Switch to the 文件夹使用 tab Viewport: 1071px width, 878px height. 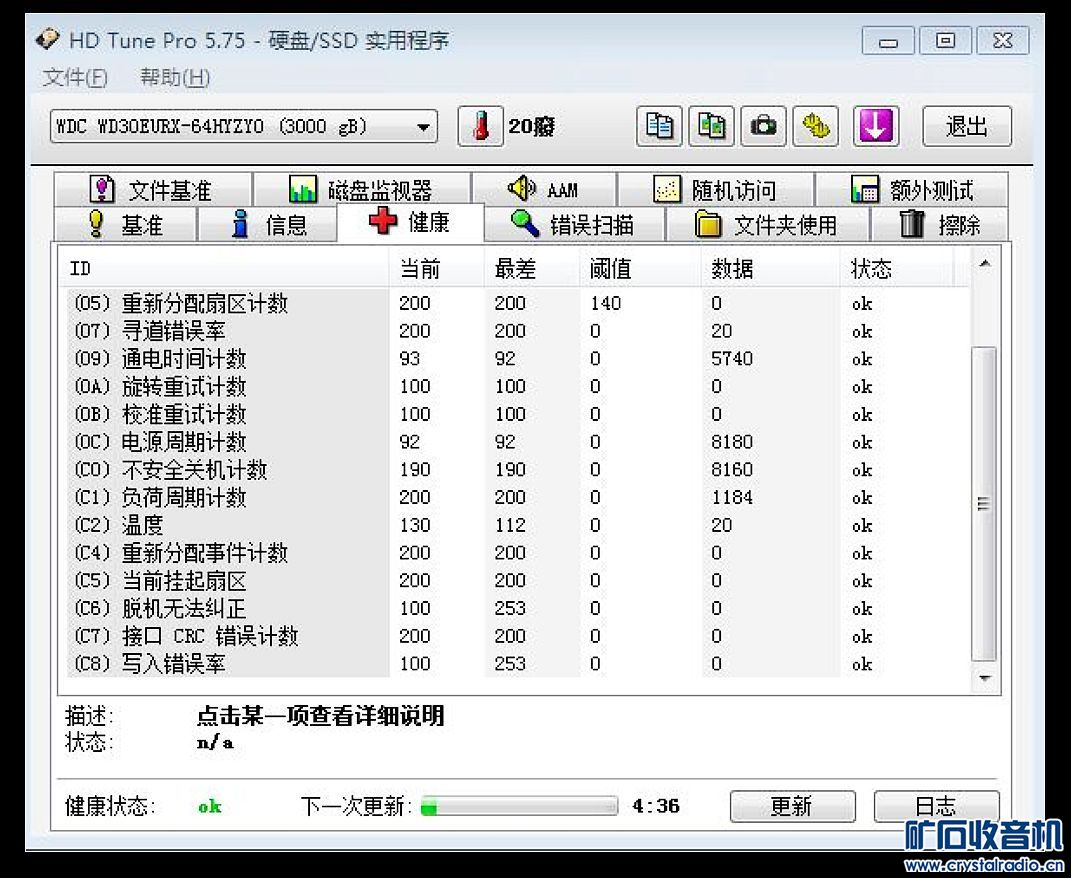click(768, 224)
